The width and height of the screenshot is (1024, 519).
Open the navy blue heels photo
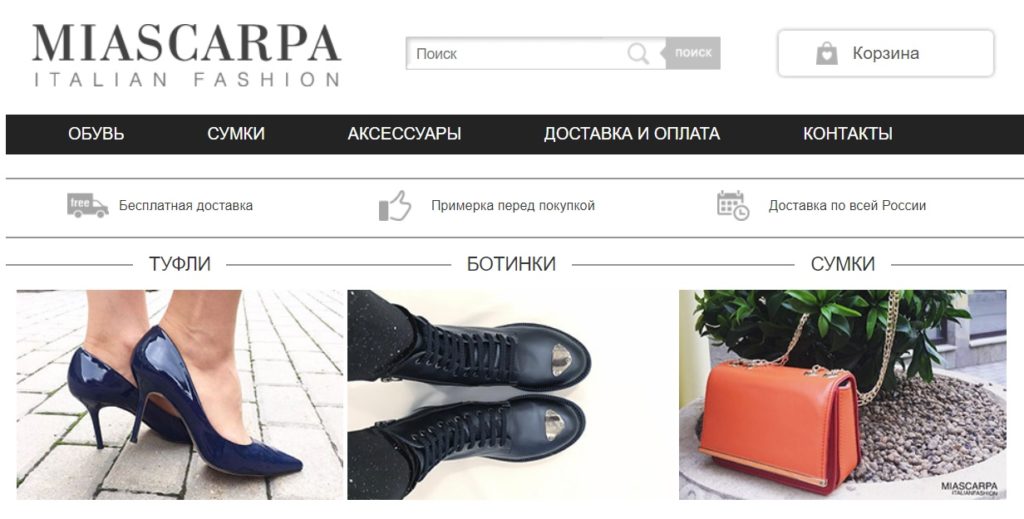coord(180,394)
